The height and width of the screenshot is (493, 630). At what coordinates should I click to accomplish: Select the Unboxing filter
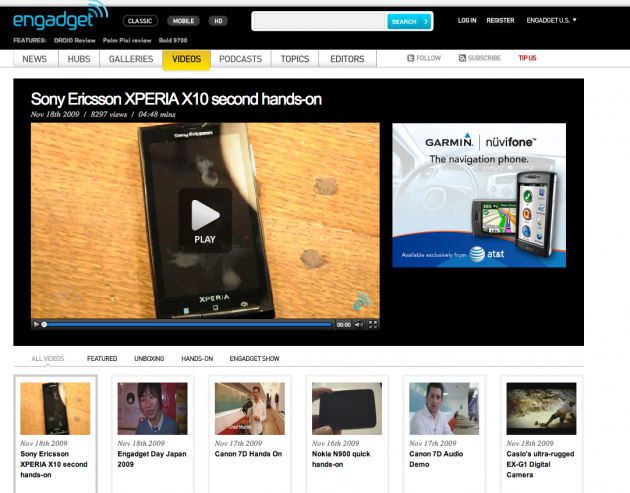coord(149,359)
